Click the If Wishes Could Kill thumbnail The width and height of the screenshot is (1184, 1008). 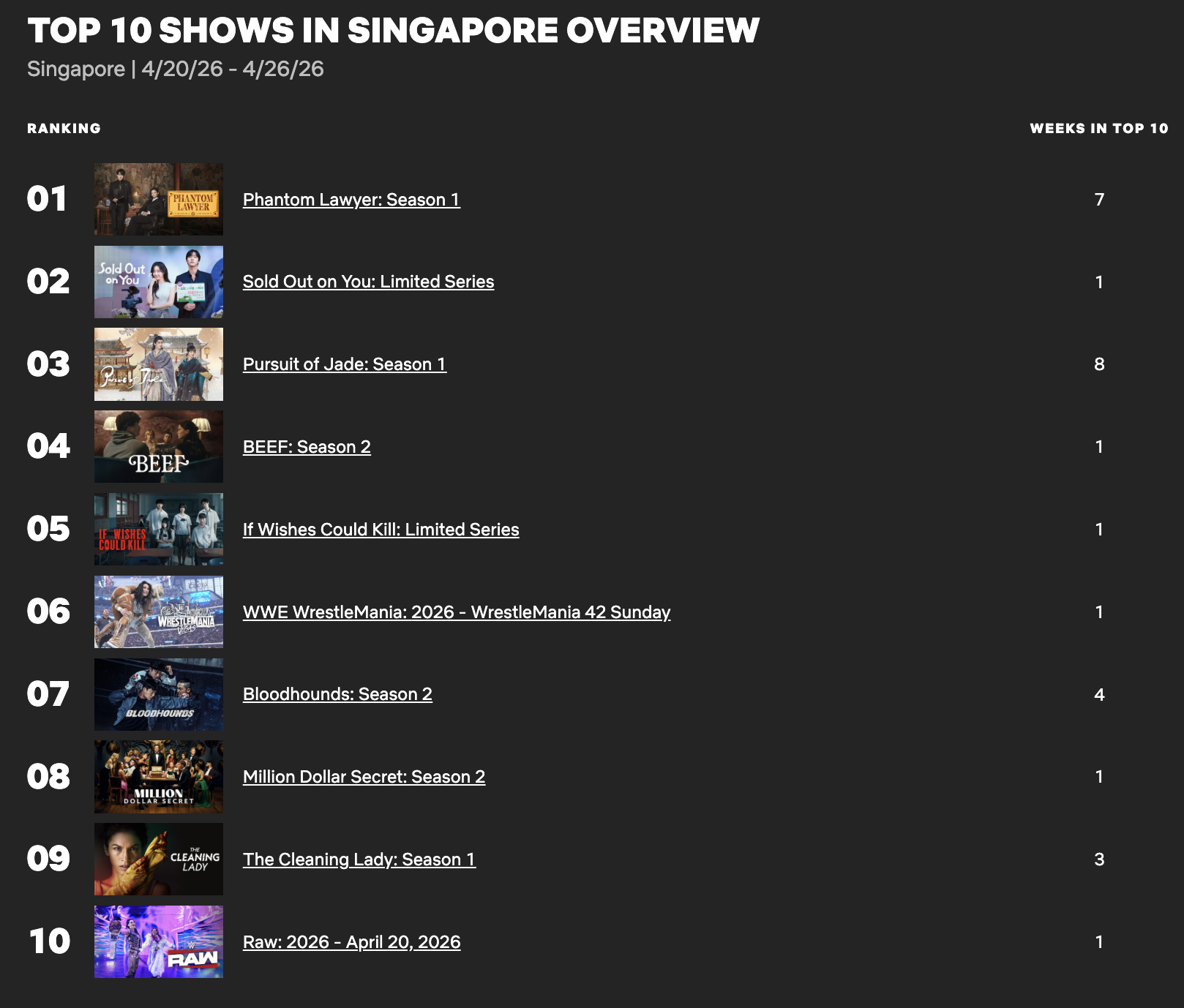tap(159, 529)
